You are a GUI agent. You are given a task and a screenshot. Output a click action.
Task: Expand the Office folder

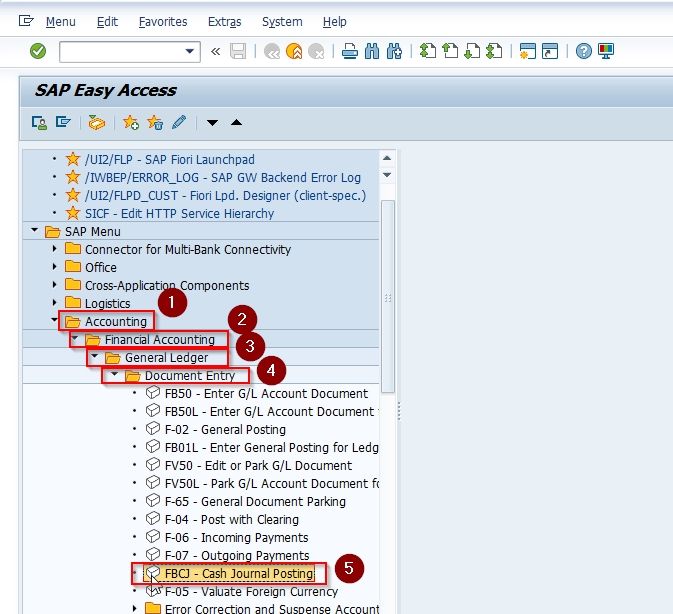coord(54,267)
